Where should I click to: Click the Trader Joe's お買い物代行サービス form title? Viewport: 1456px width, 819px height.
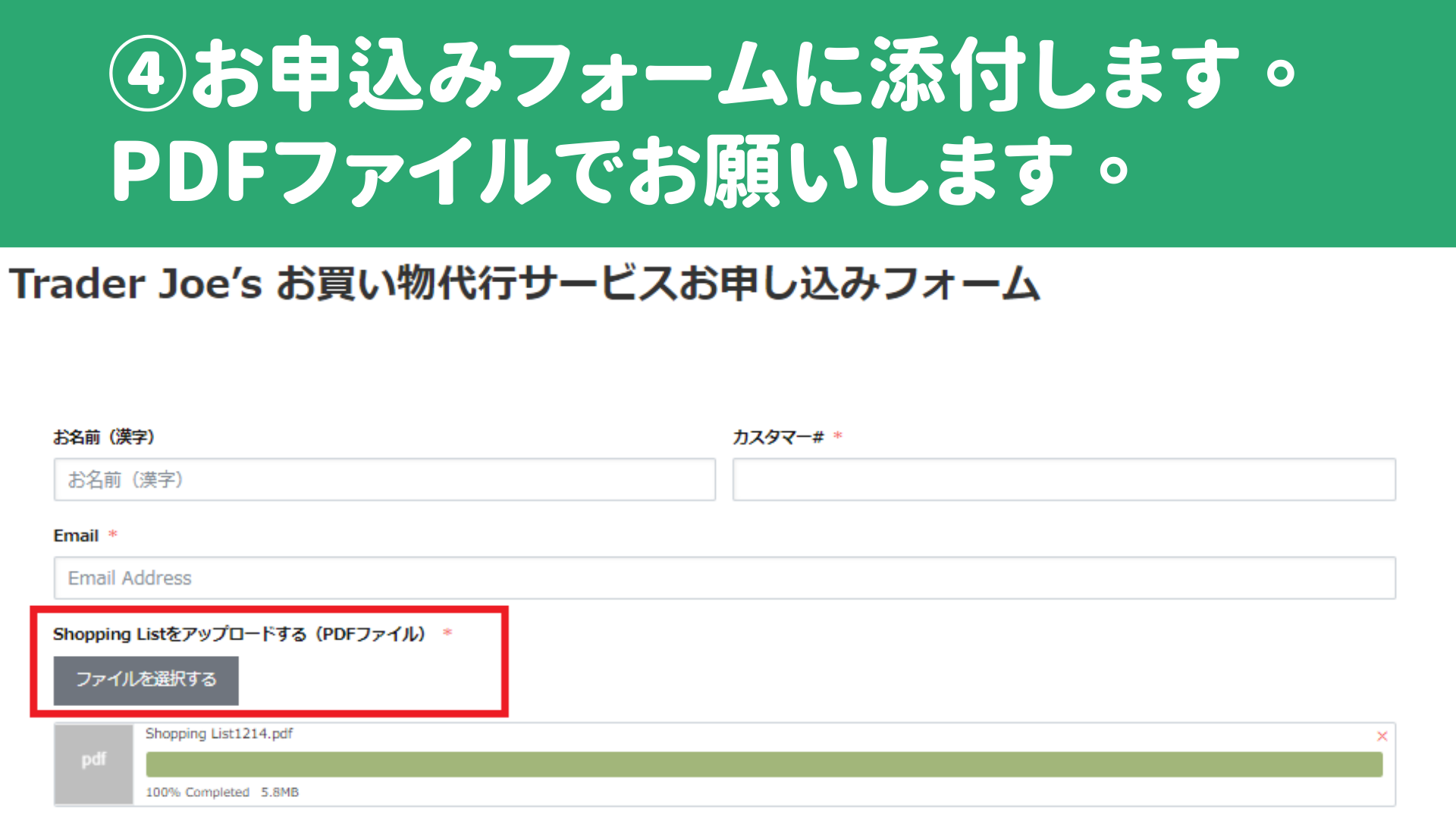(x=524, y=284)
